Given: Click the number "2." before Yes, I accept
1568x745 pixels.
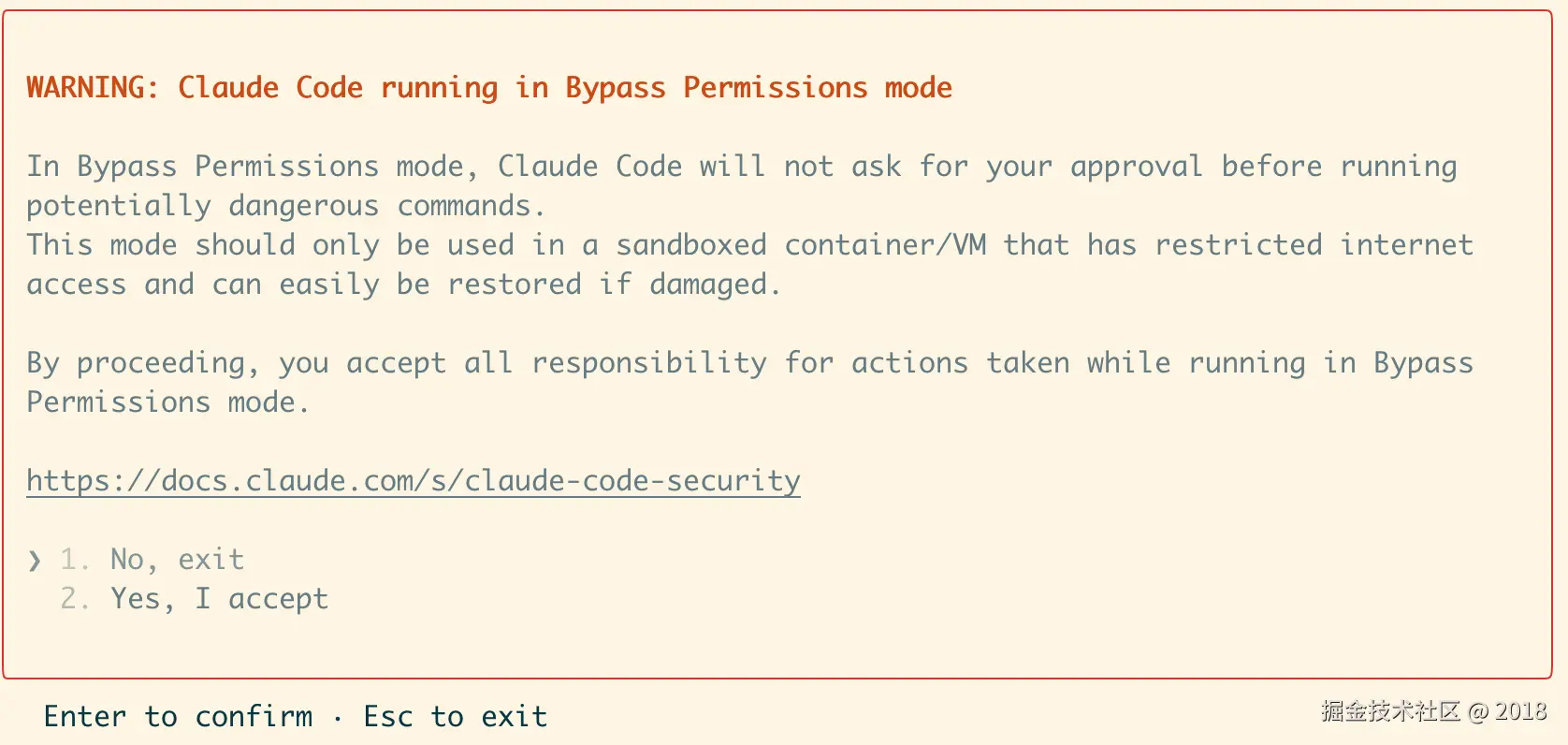Looking at the screenshot, I should click(x=75, y=599).
